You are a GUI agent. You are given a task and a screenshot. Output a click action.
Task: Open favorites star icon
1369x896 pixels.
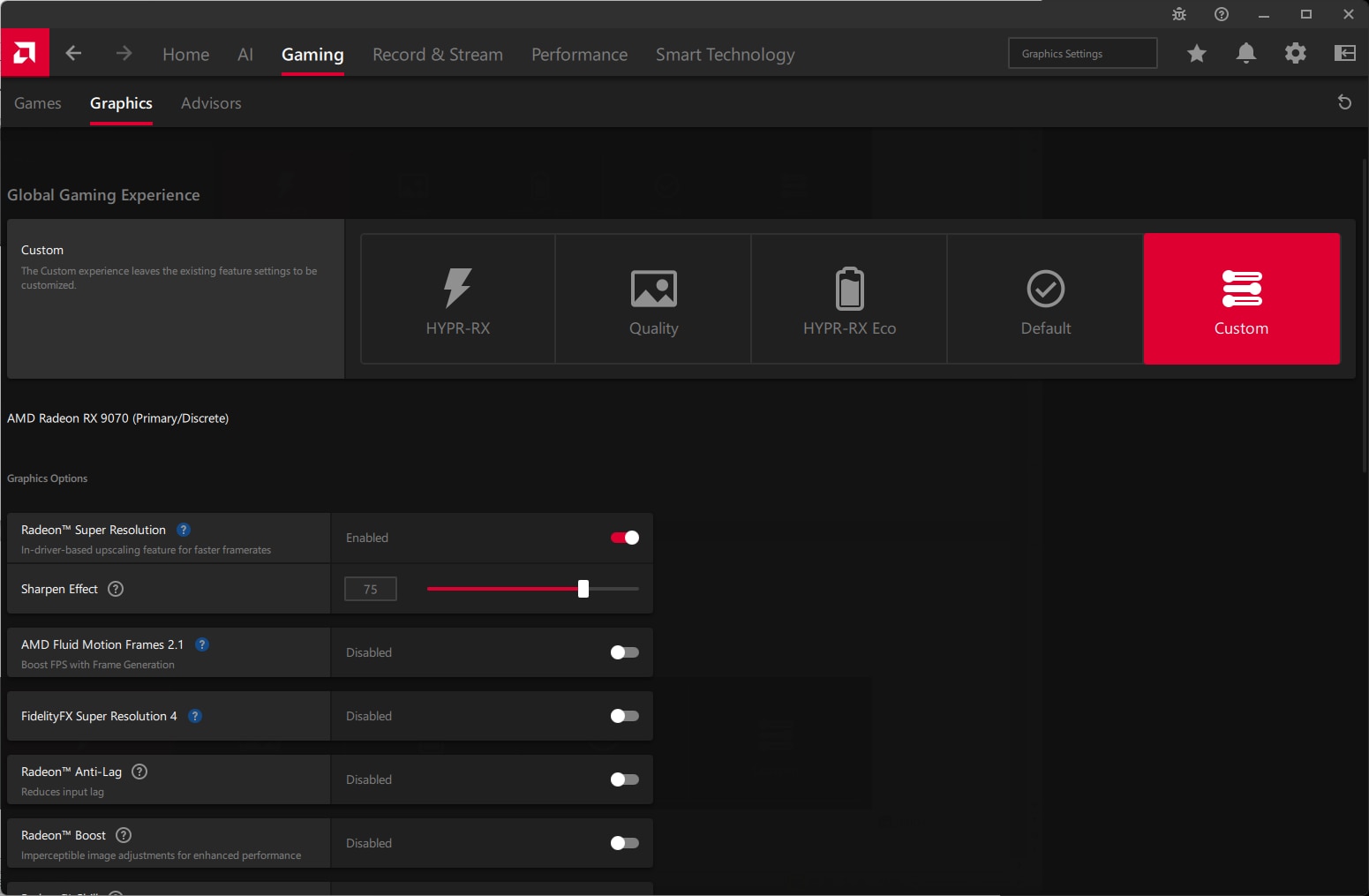1197,53
